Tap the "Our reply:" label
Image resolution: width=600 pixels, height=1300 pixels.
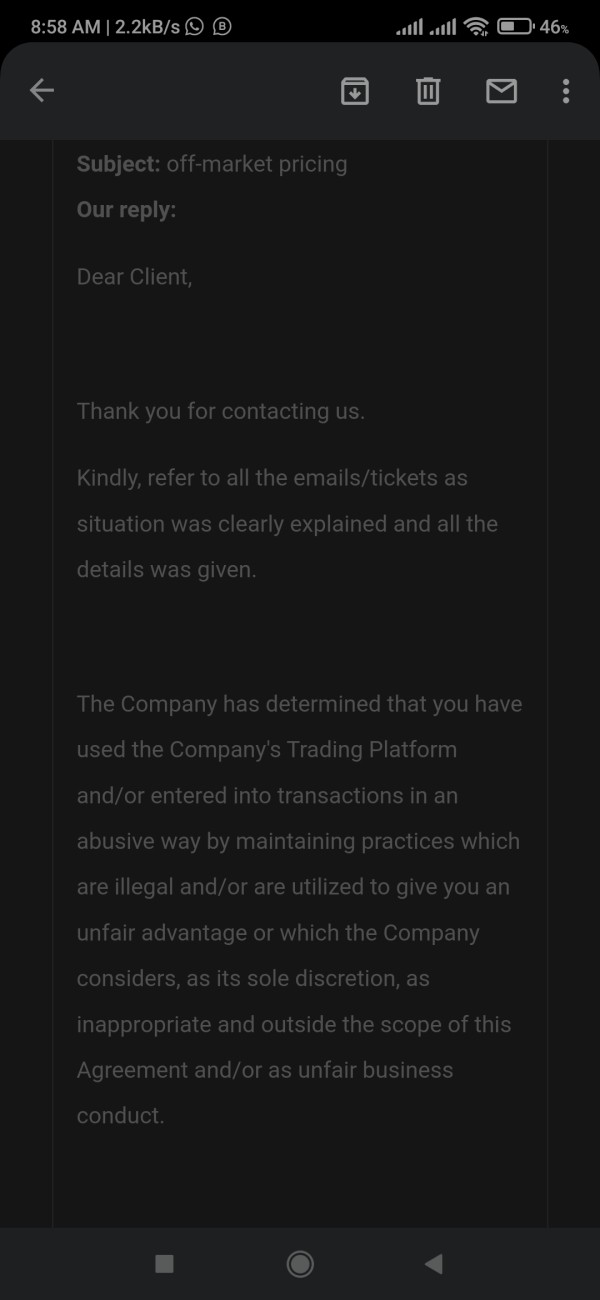tap(126, 210)
